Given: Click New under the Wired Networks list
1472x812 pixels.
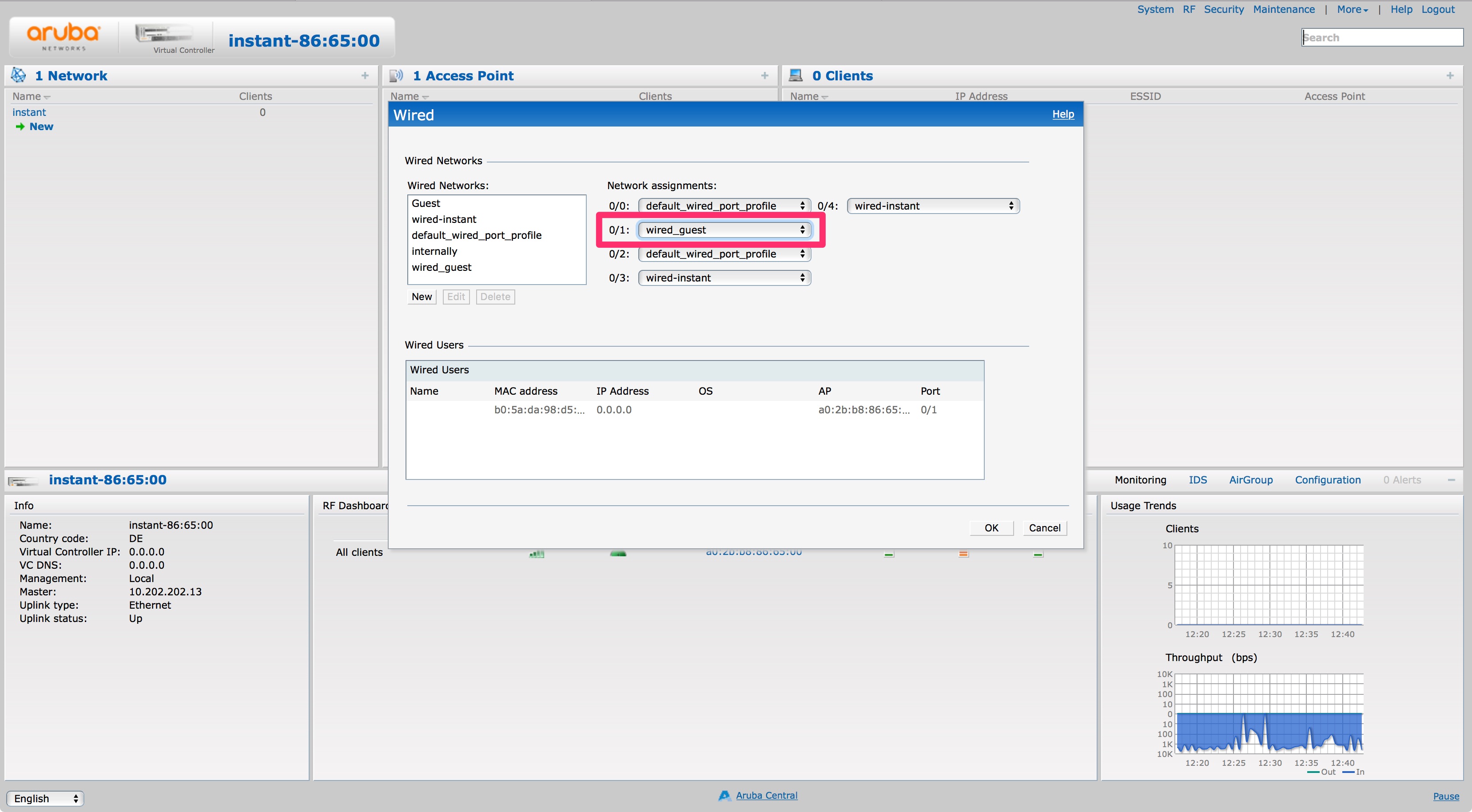Looking at the screenshot, I should point(422,297).
